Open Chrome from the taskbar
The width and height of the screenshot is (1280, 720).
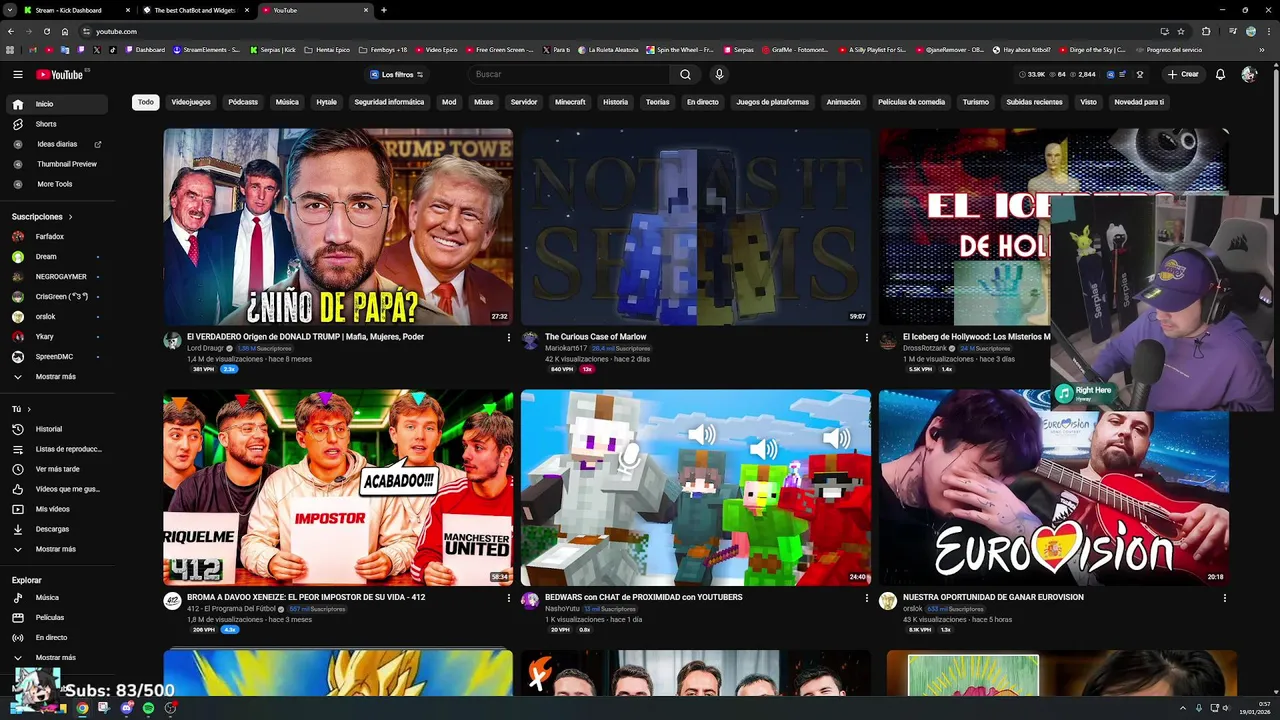coord(82,708)
